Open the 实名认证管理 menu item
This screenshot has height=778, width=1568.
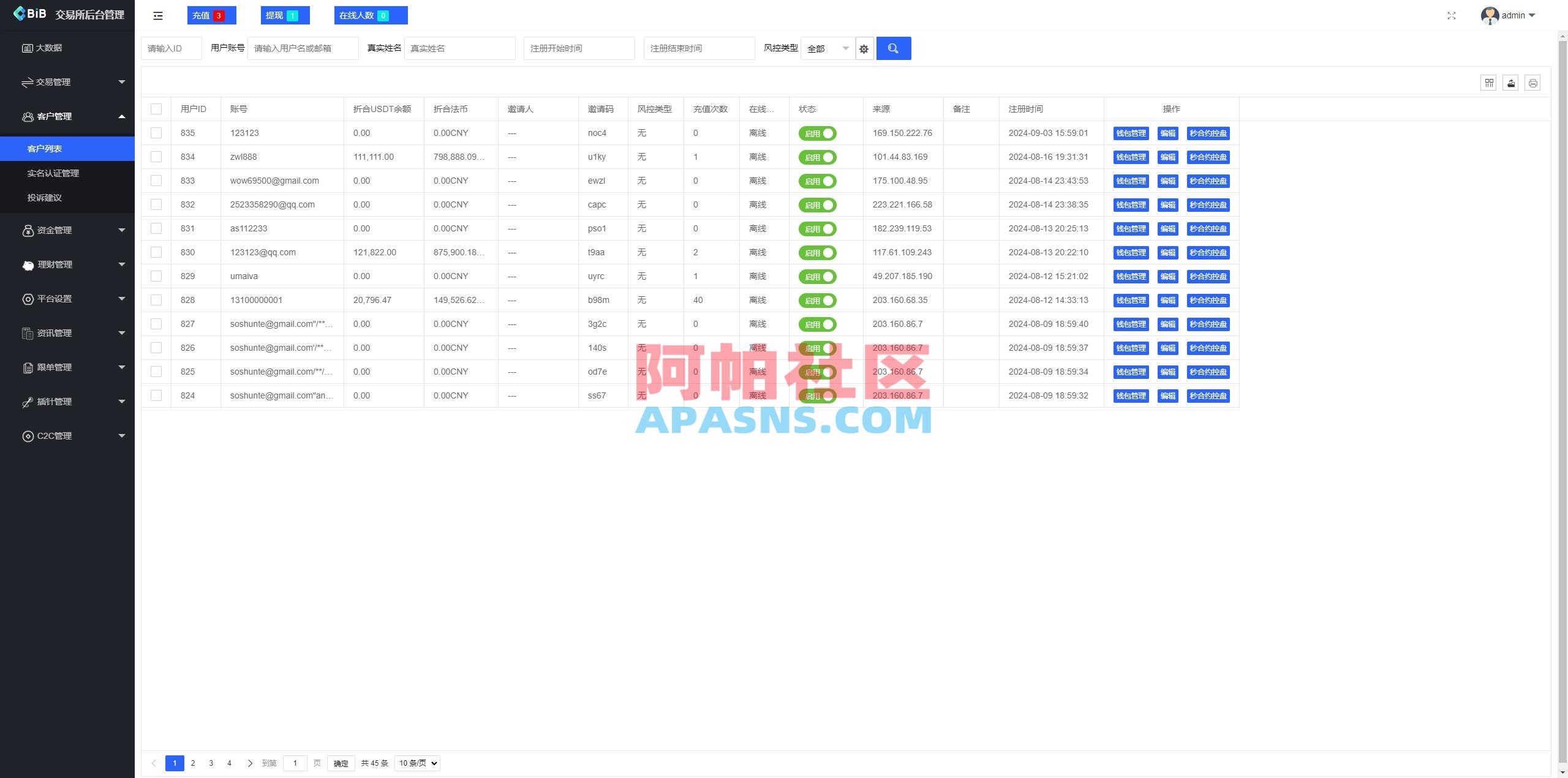[53, 173]
